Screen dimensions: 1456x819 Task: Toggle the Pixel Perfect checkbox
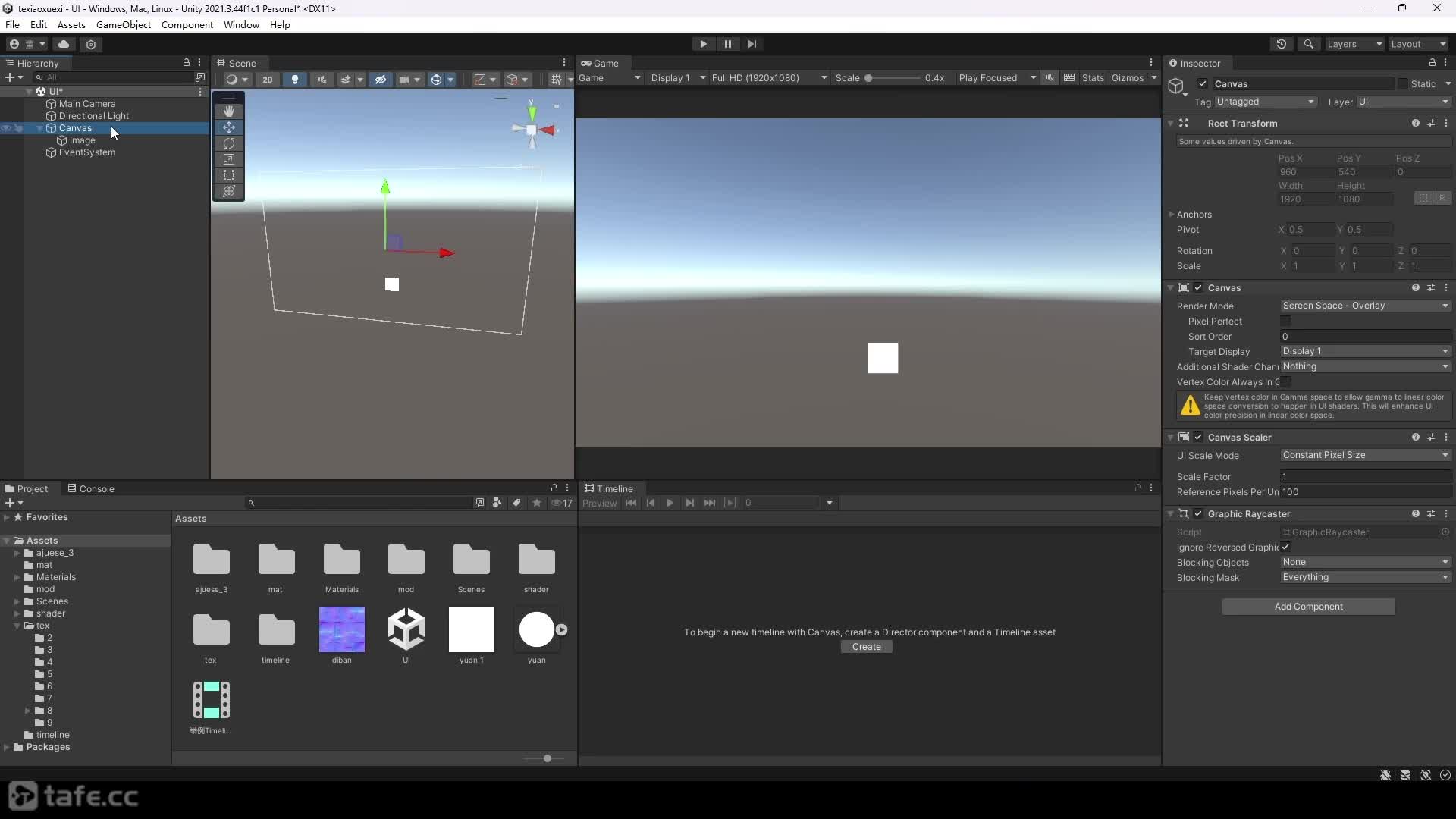[x=1285, y=322]
